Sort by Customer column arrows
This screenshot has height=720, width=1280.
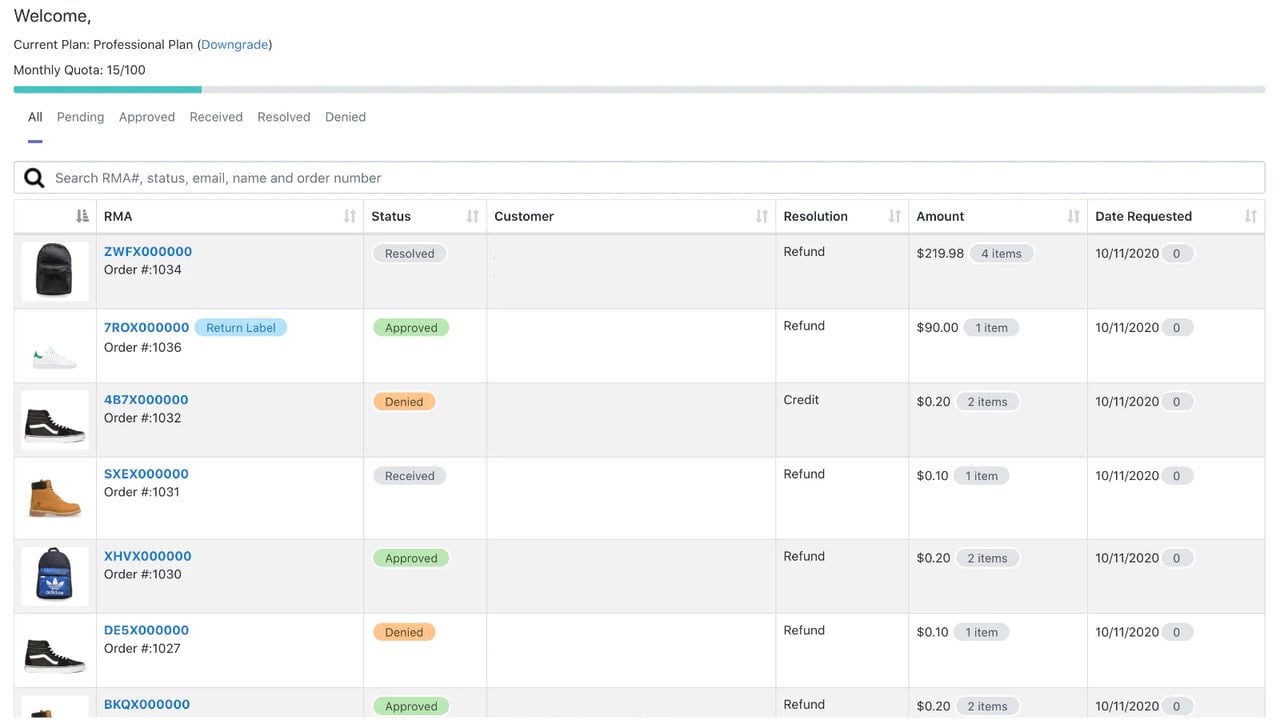click(x=762, y=216)
